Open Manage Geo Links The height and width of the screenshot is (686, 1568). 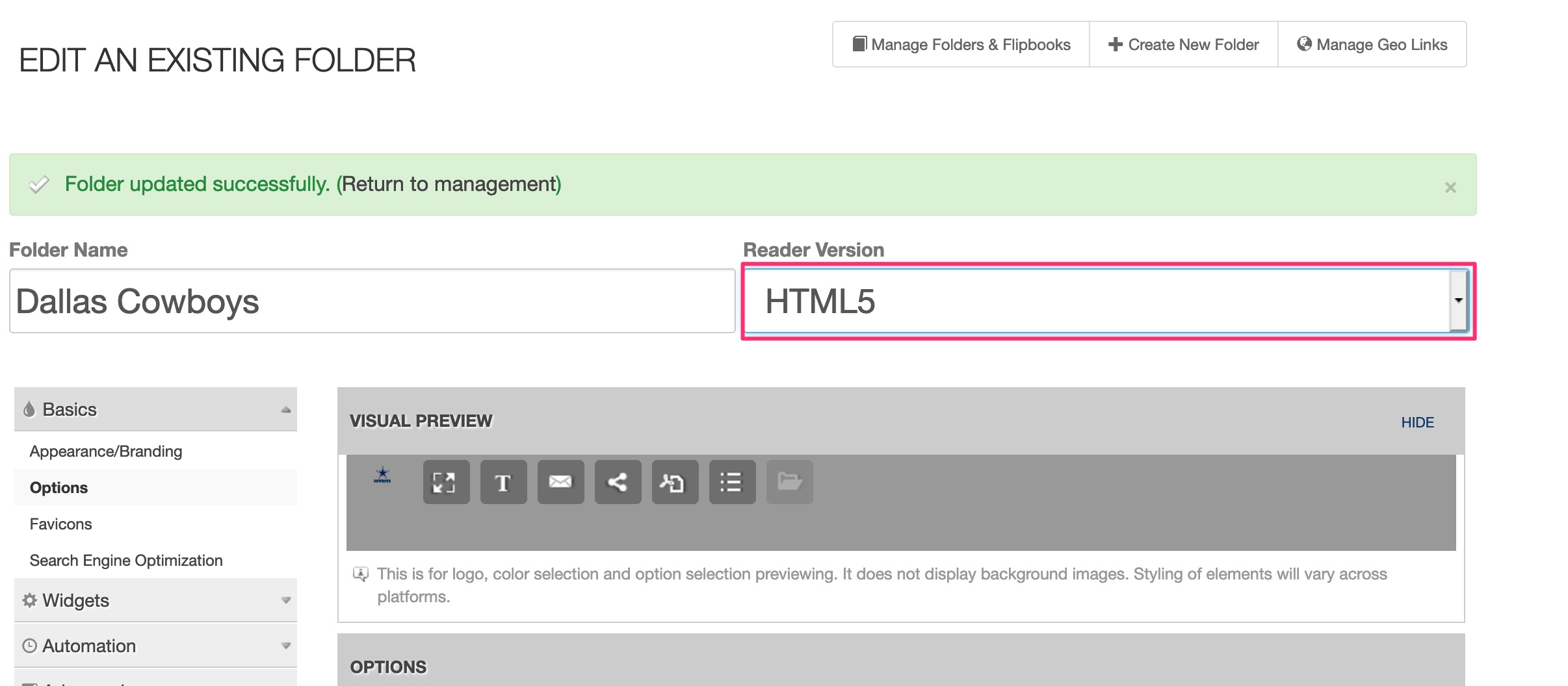pos(1372,44)
